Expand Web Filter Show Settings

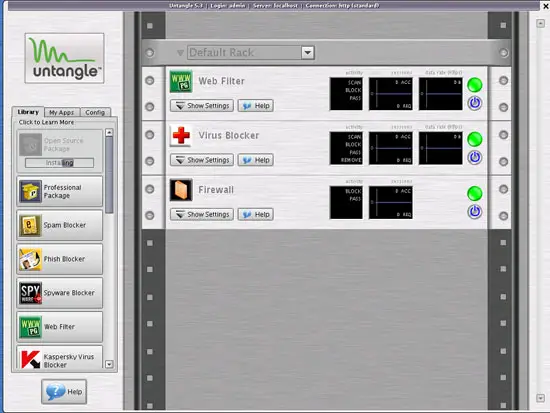coord(202,106)
